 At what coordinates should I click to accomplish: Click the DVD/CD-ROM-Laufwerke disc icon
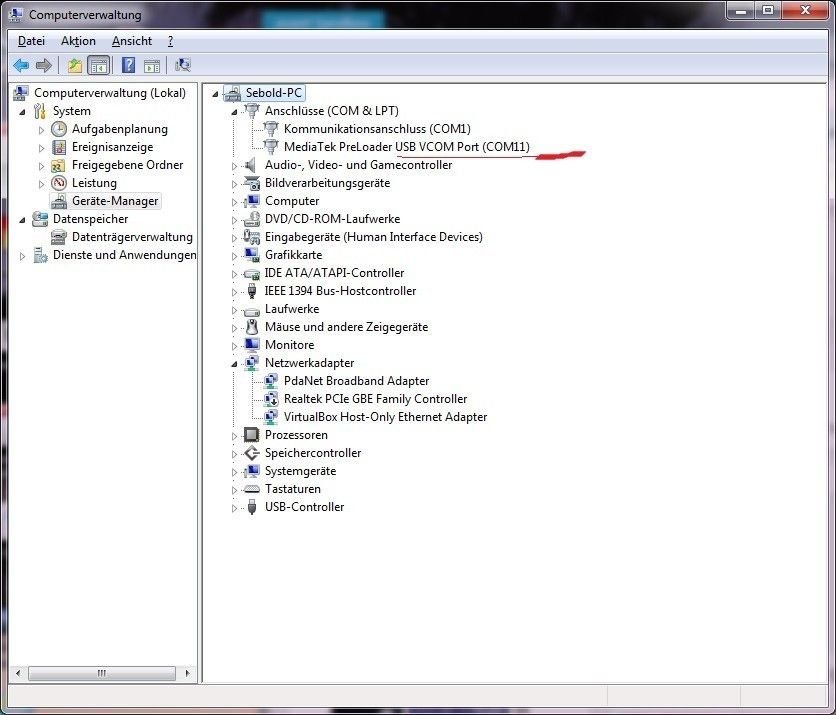tap(252, 219)
